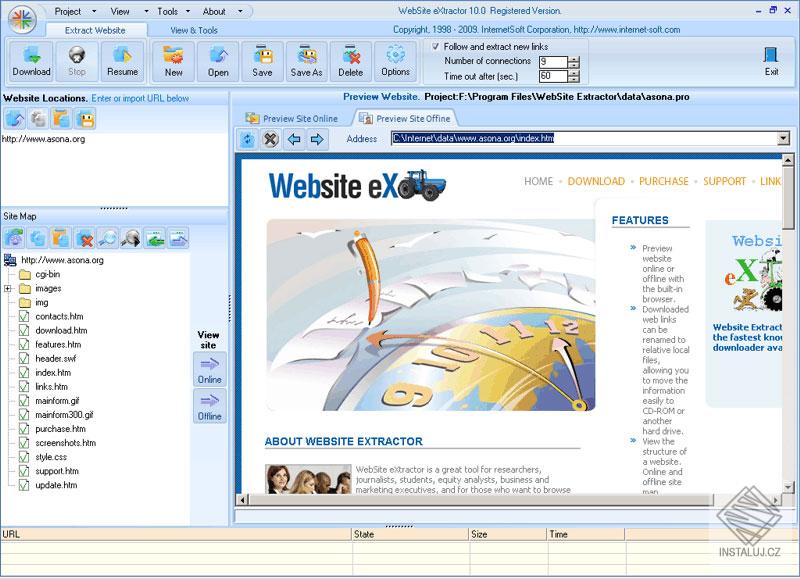The height and width of the screenshot is (579, 800).
Task: Toggle the header.swf checkbox
Action: (23, 359)
